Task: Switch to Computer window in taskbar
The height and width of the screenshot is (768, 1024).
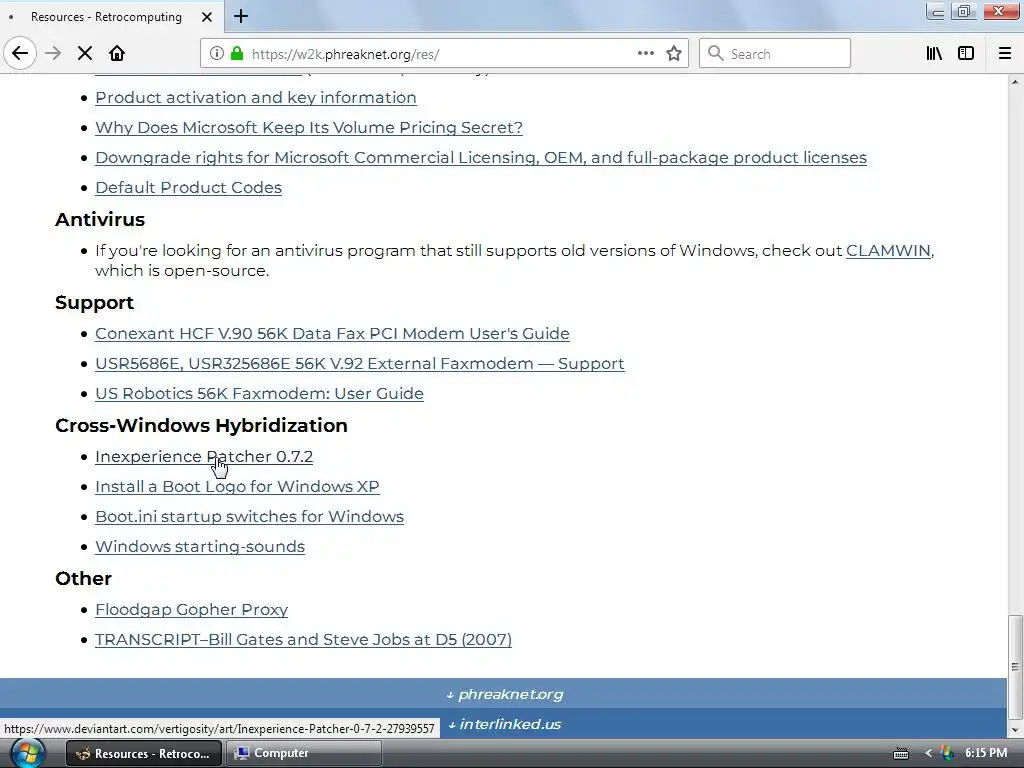Action: pyautogui.click(x=304, y=754)
